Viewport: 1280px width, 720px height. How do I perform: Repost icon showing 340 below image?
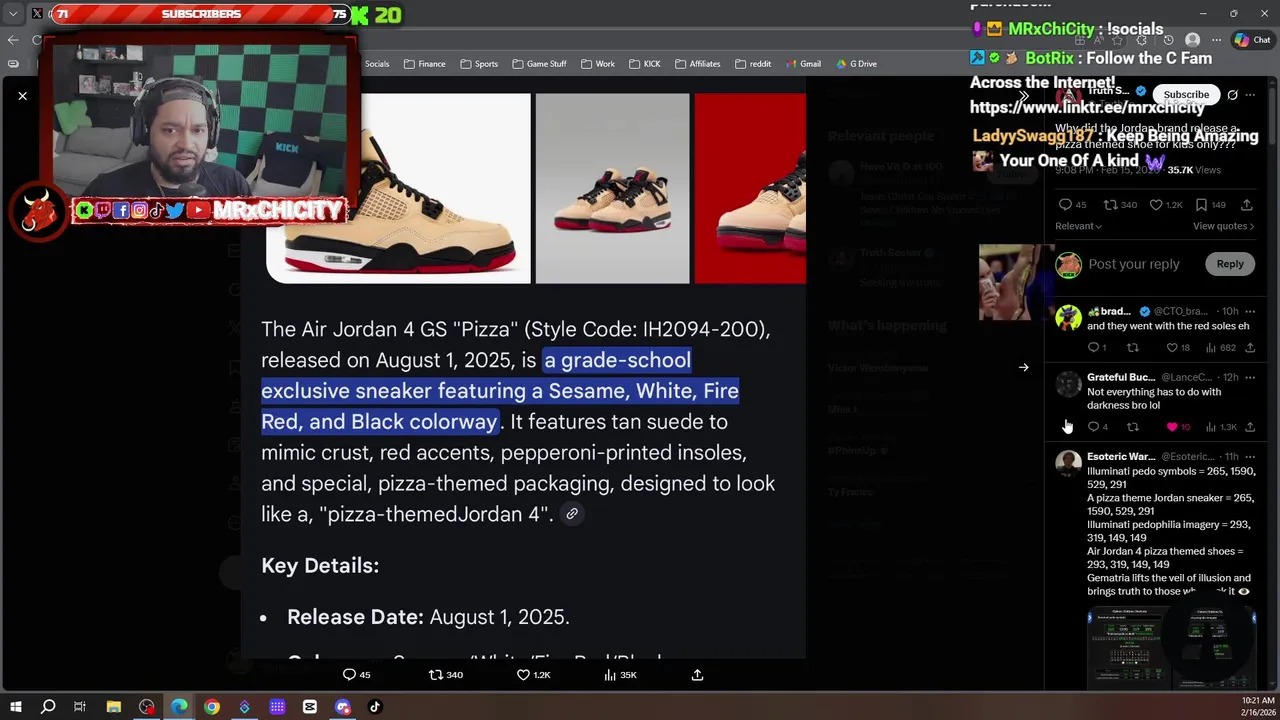[435, 675]
